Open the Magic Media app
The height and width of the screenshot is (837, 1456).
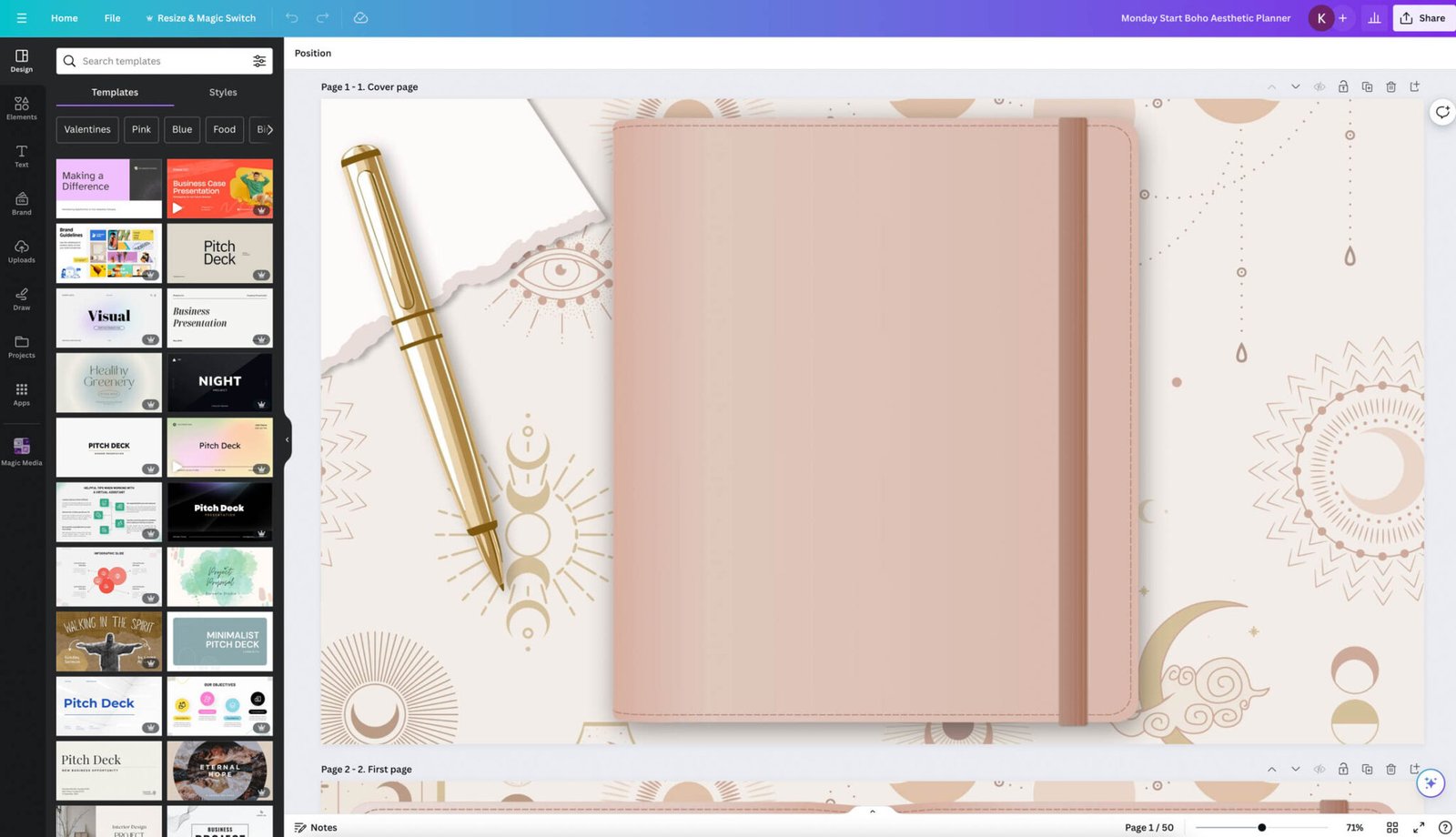pos(22,451)
